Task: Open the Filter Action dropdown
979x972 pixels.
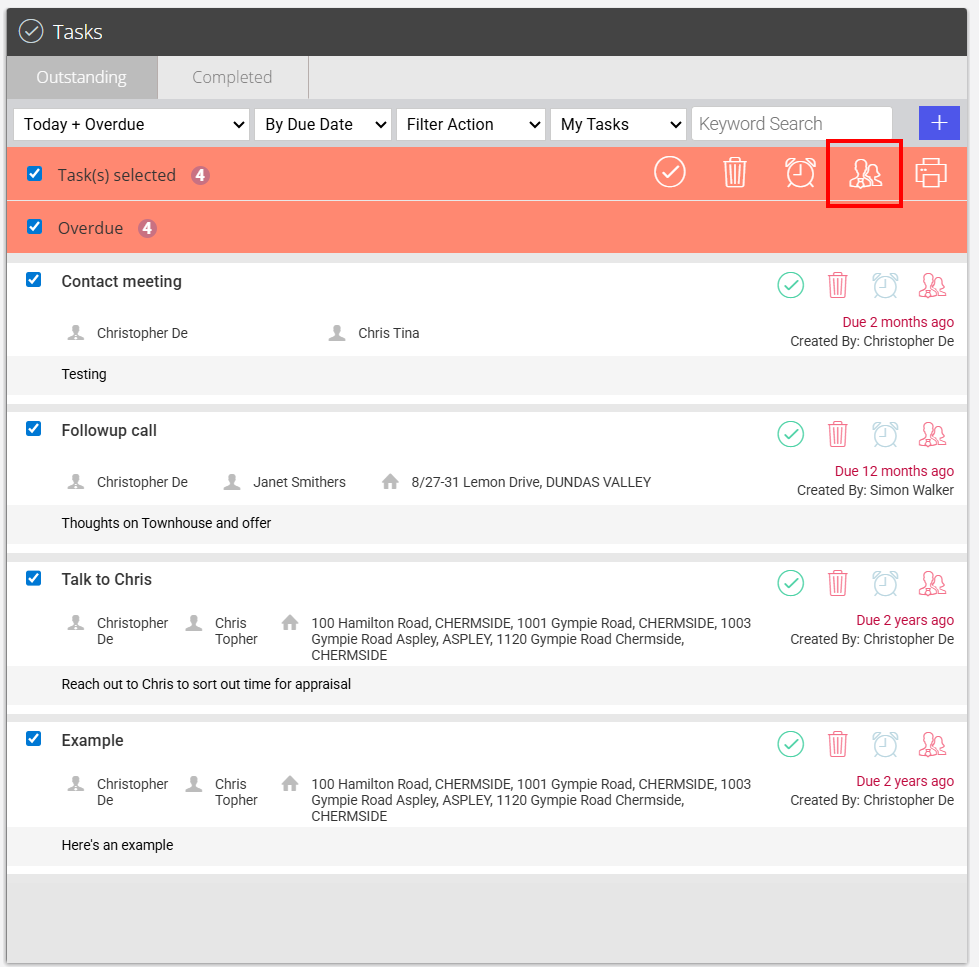Action: [x=471, y=124]
